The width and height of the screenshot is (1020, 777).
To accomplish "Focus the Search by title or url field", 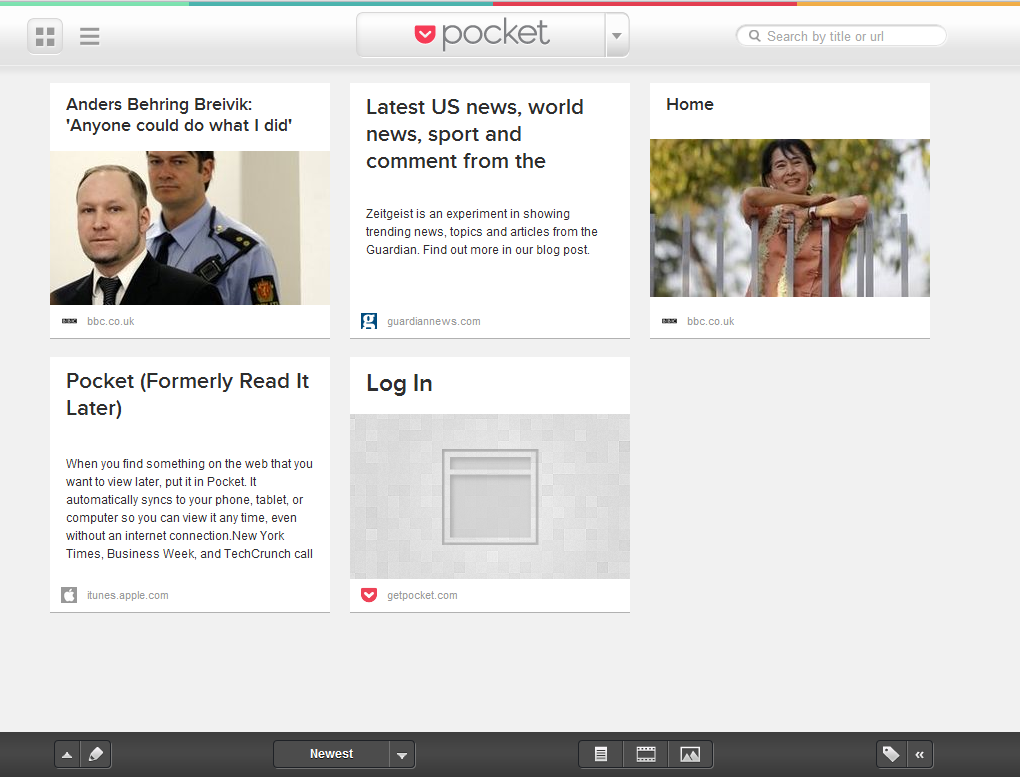I will pyautogui.click(x=841, y=36).
